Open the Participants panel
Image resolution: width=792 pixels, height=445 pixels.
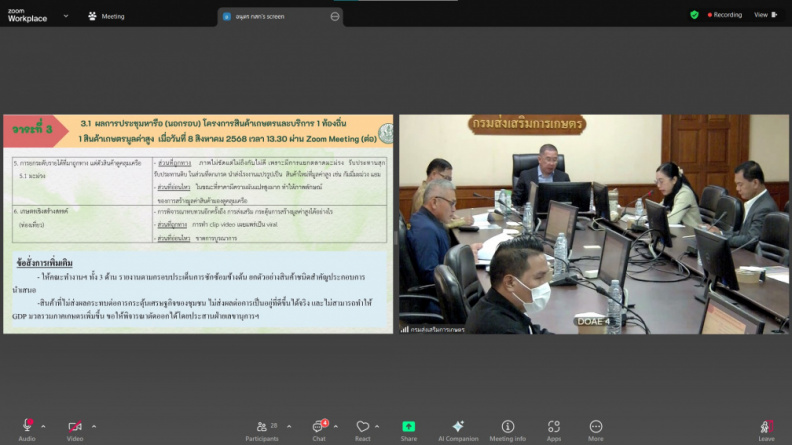click(262, 430)
